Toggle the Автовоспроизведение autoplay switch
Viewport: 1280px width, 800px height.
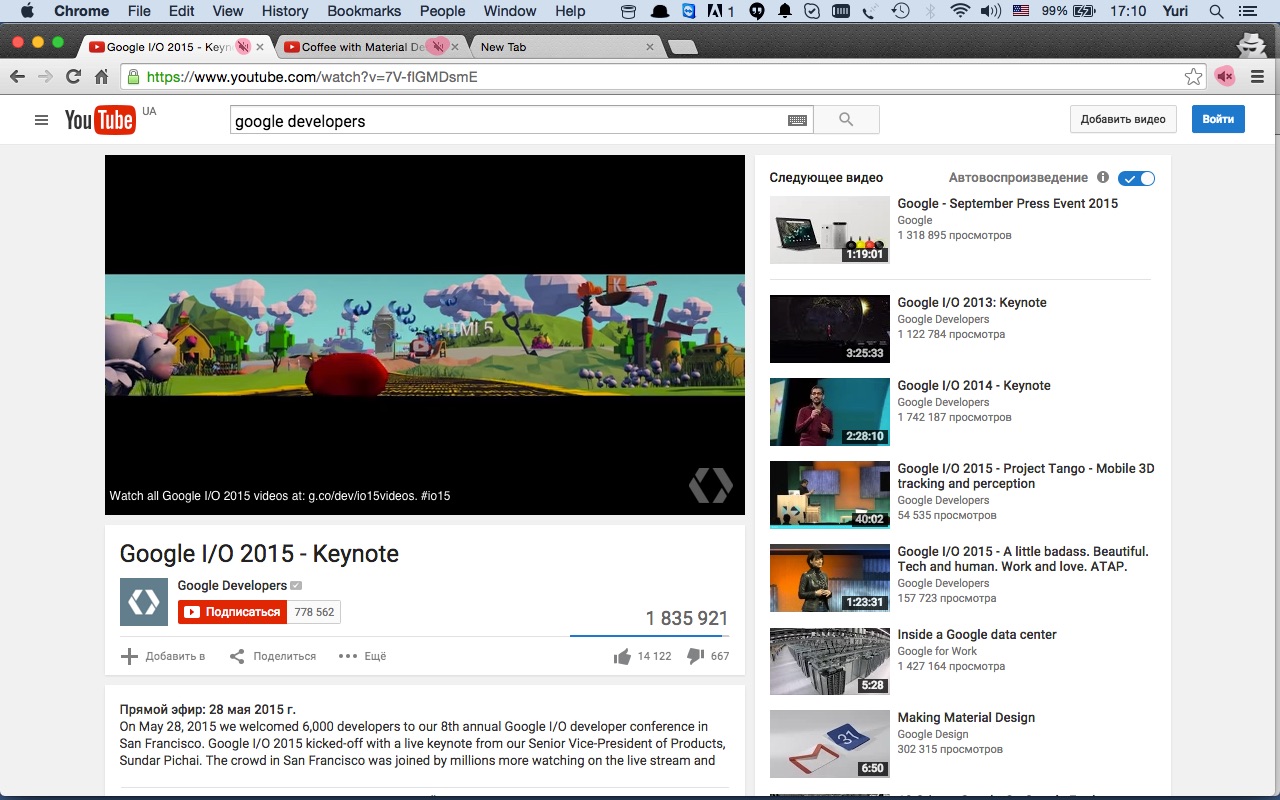[1136, 178]
